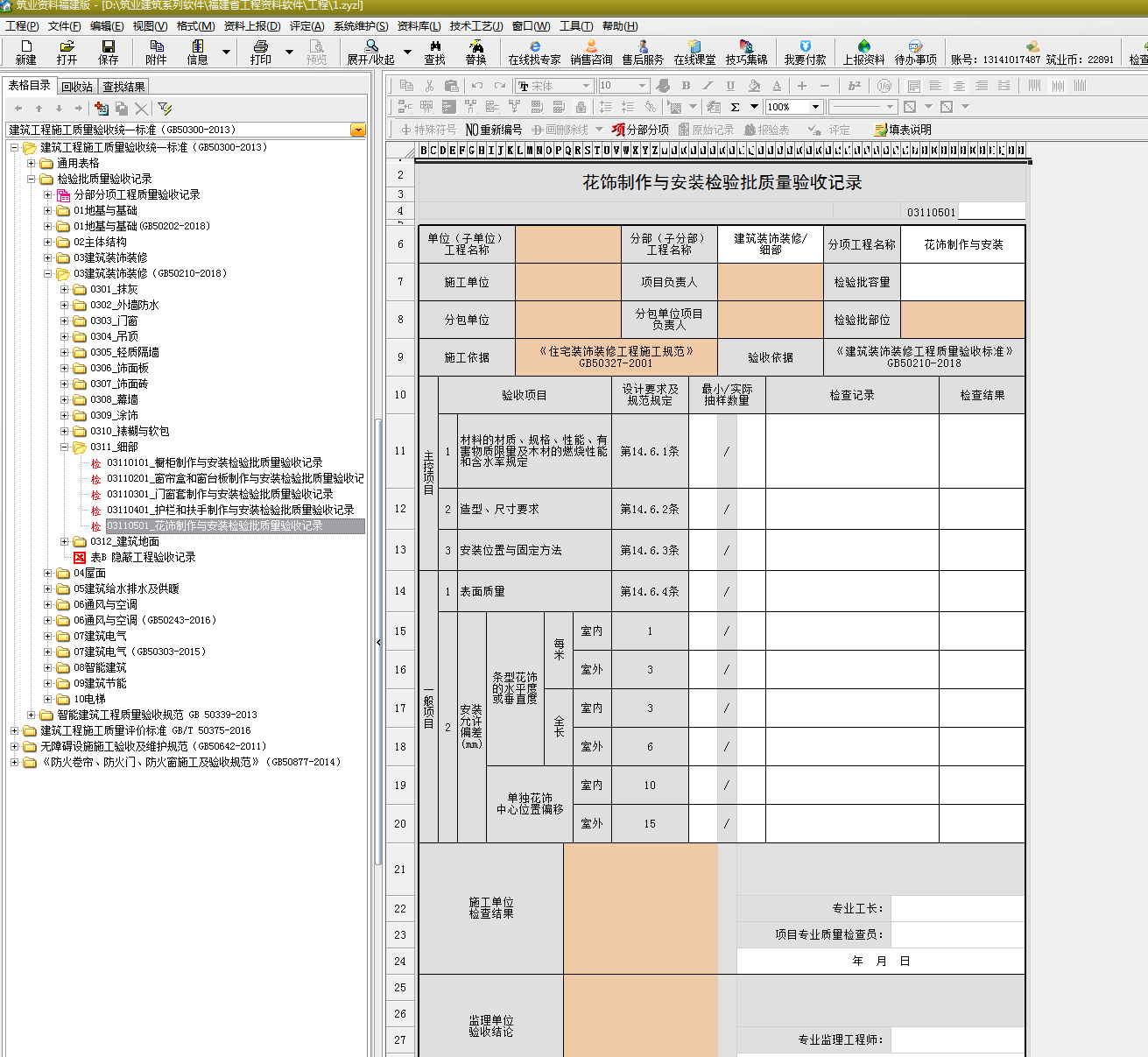This screenshot has height=1057, width=1148.
Task: Toggle underline U formatting
Action: (x=730, y=85)
